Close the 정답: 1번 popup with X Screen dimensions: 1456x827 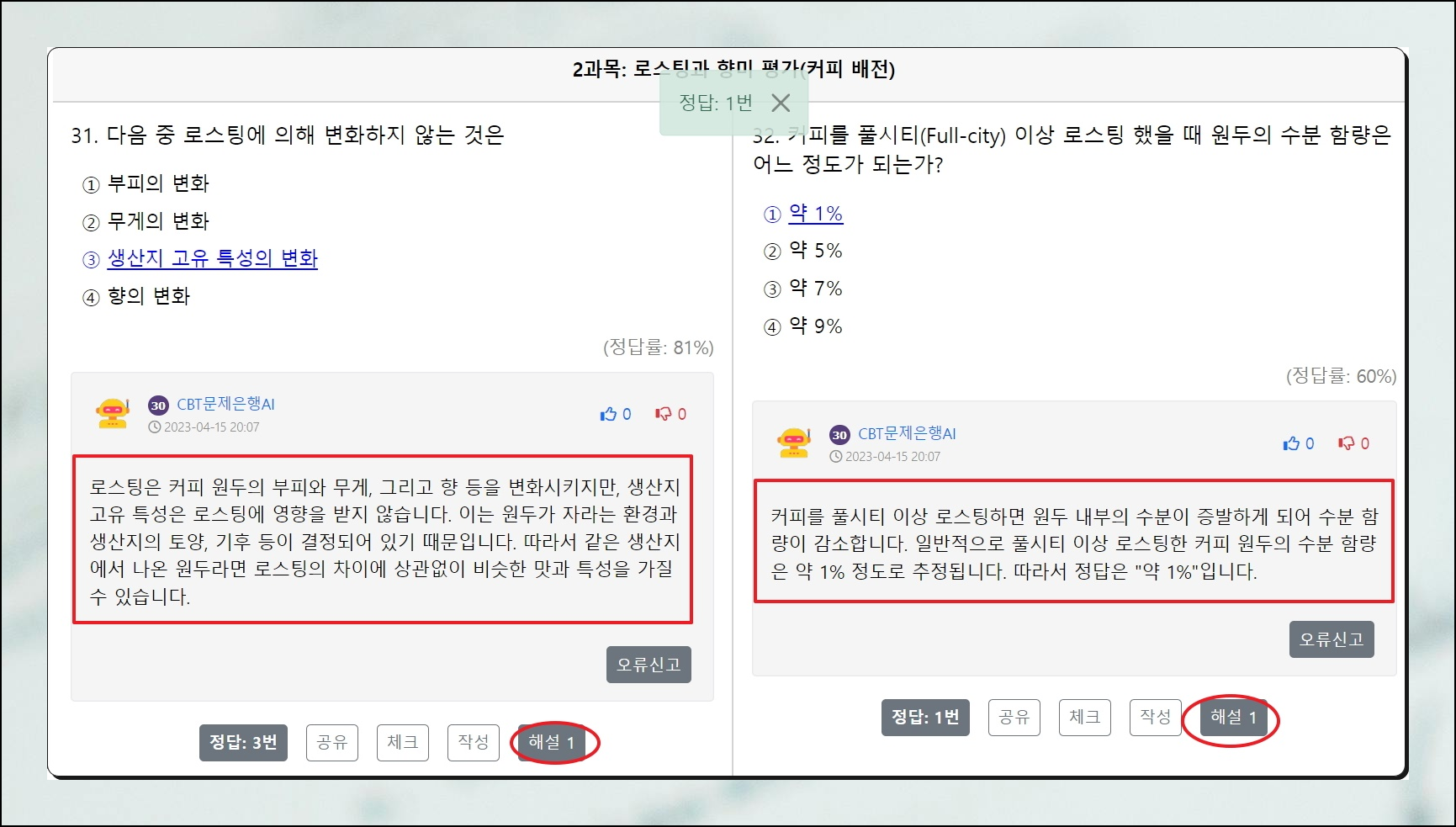[x=781, y=103]
